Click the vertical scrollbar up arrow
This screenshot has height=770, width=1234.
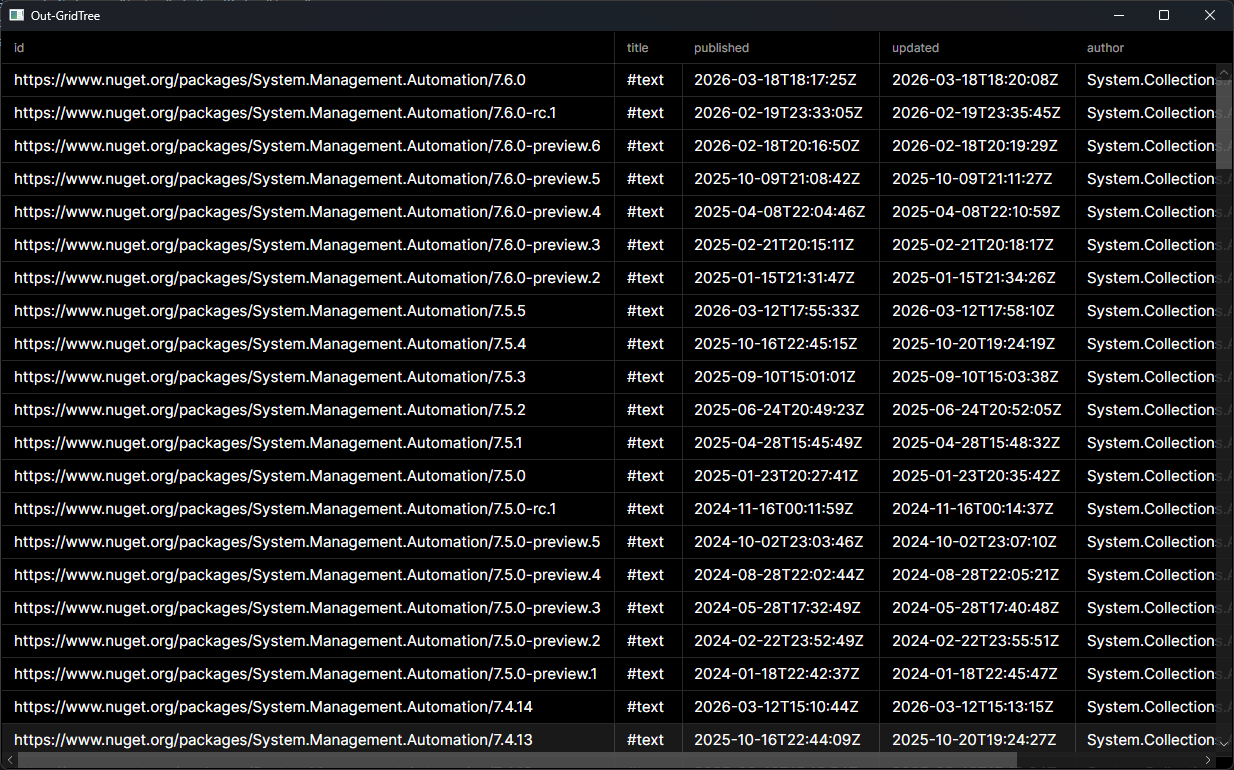point(1224,73)
